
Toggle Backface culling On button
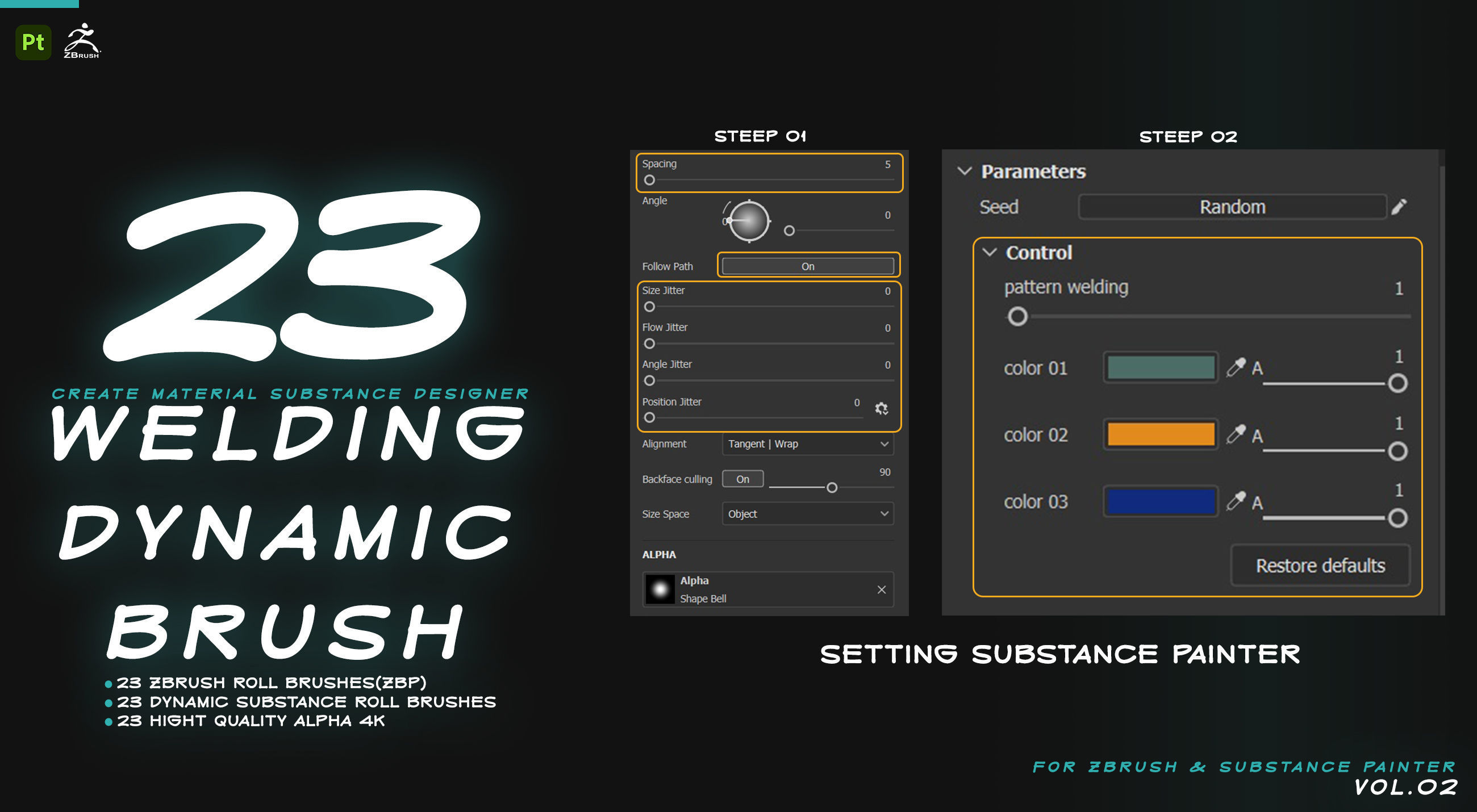tap(742, 479)
